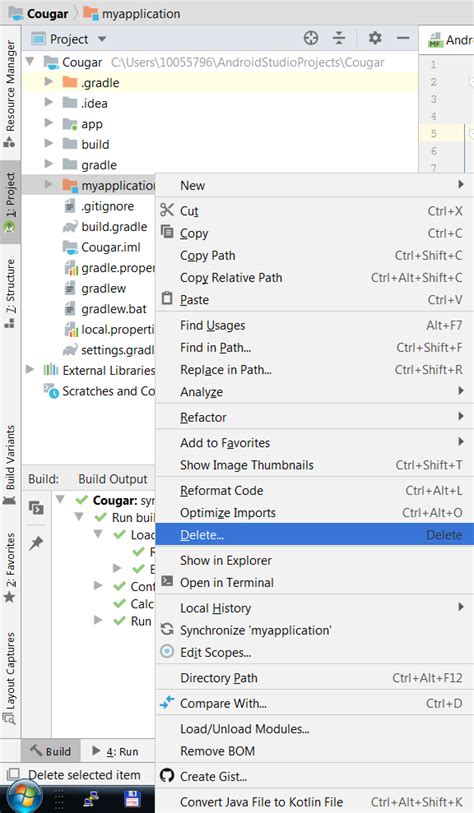Choose Show in Explorer

click(315, 560)
